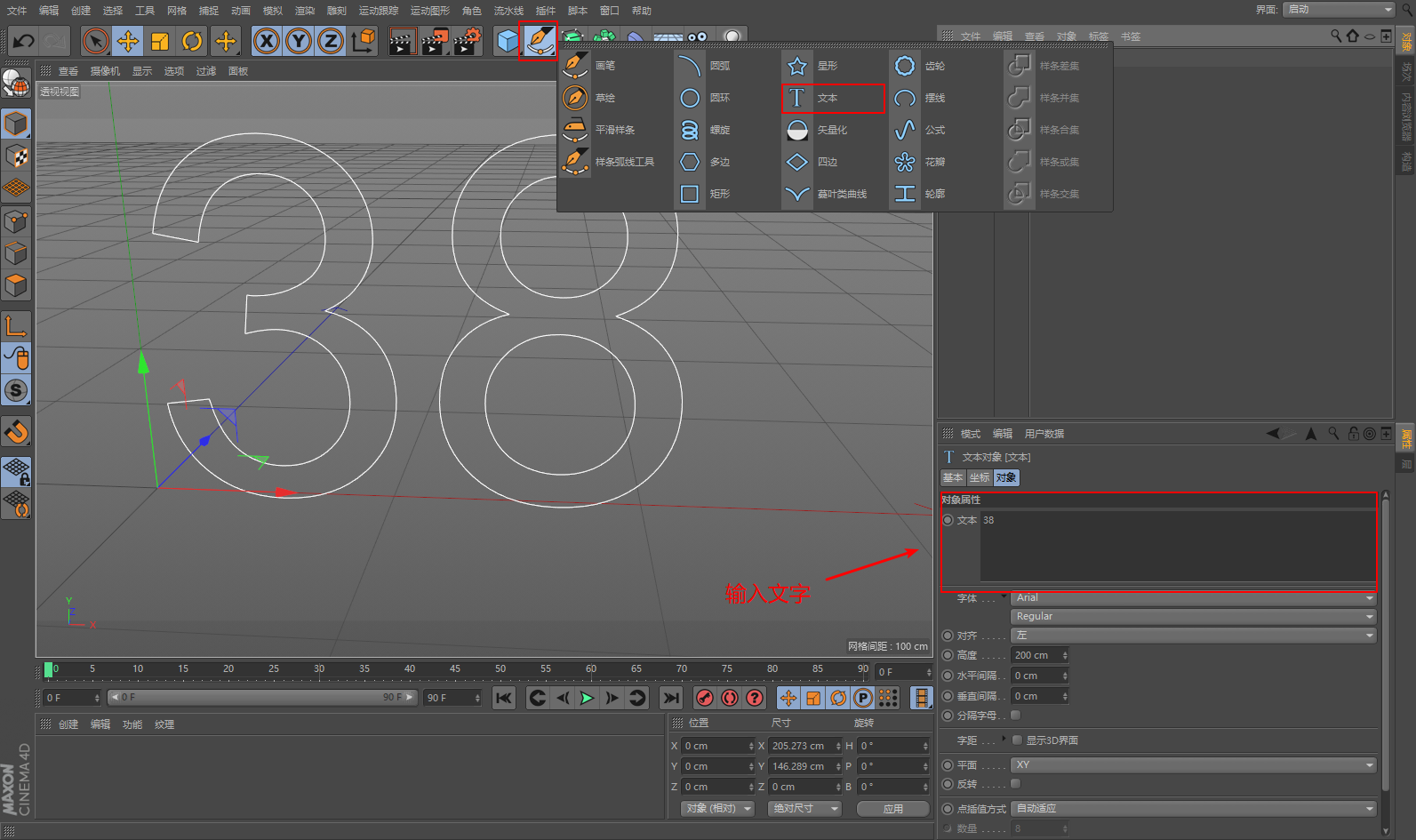1416x840 pixels.
Task: Expand the 字距 kerning section
Action: point(1004,739)
